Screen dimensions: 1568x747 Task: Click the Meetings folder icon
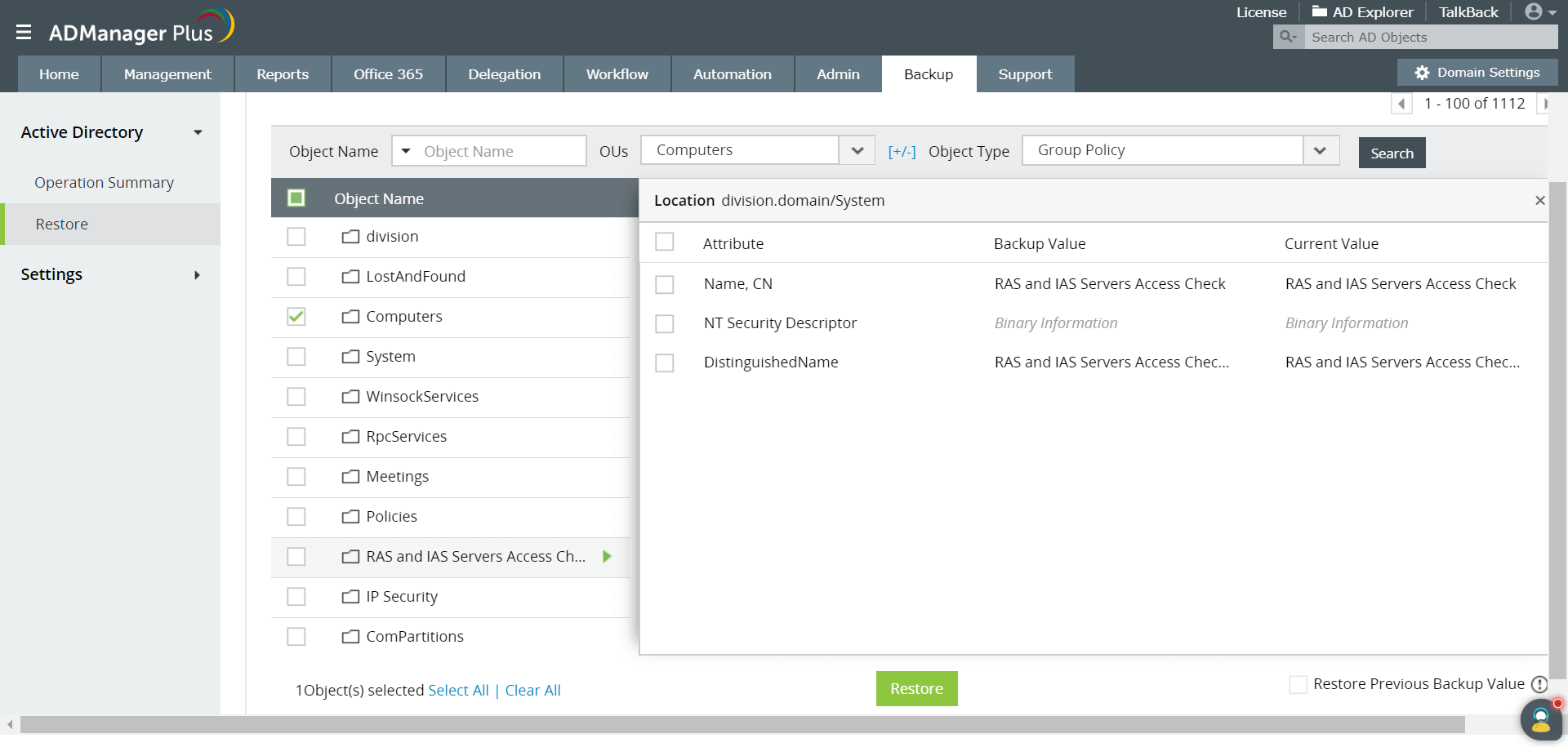(x=350, y=477)
